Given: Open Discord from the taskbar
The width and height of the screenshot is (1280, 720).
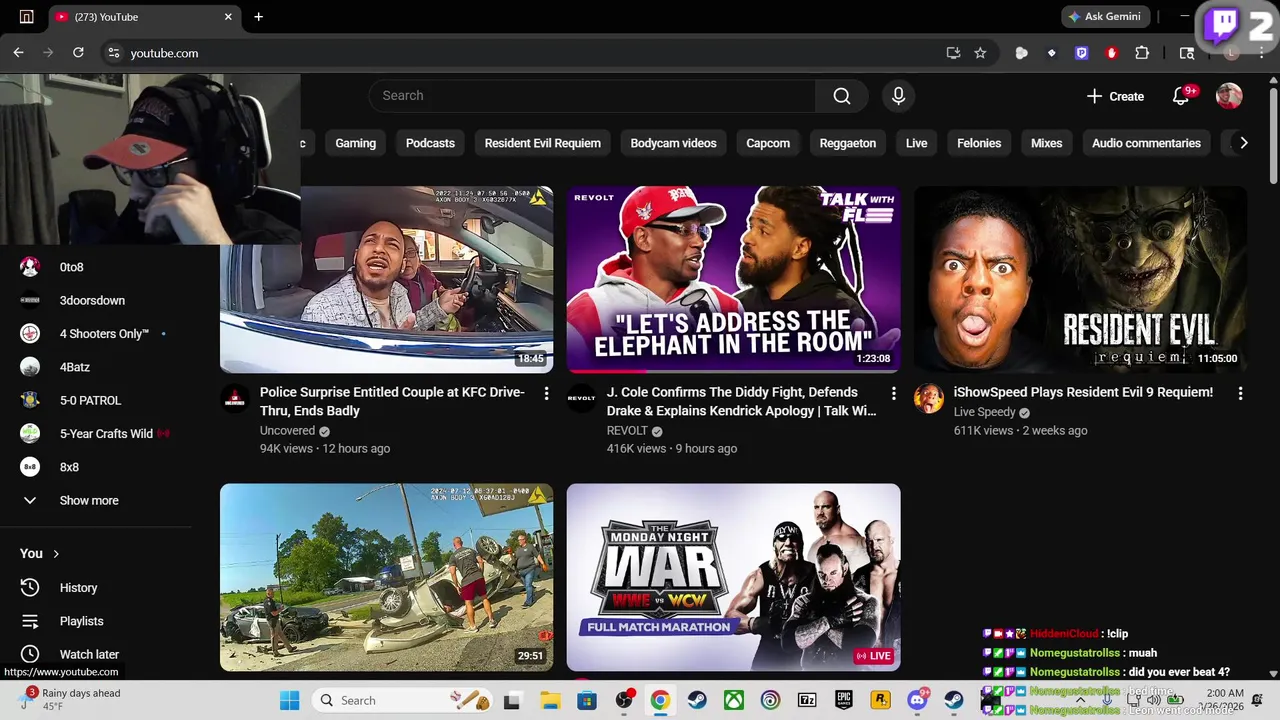Looking at the screenshot, I should (917, 700).
